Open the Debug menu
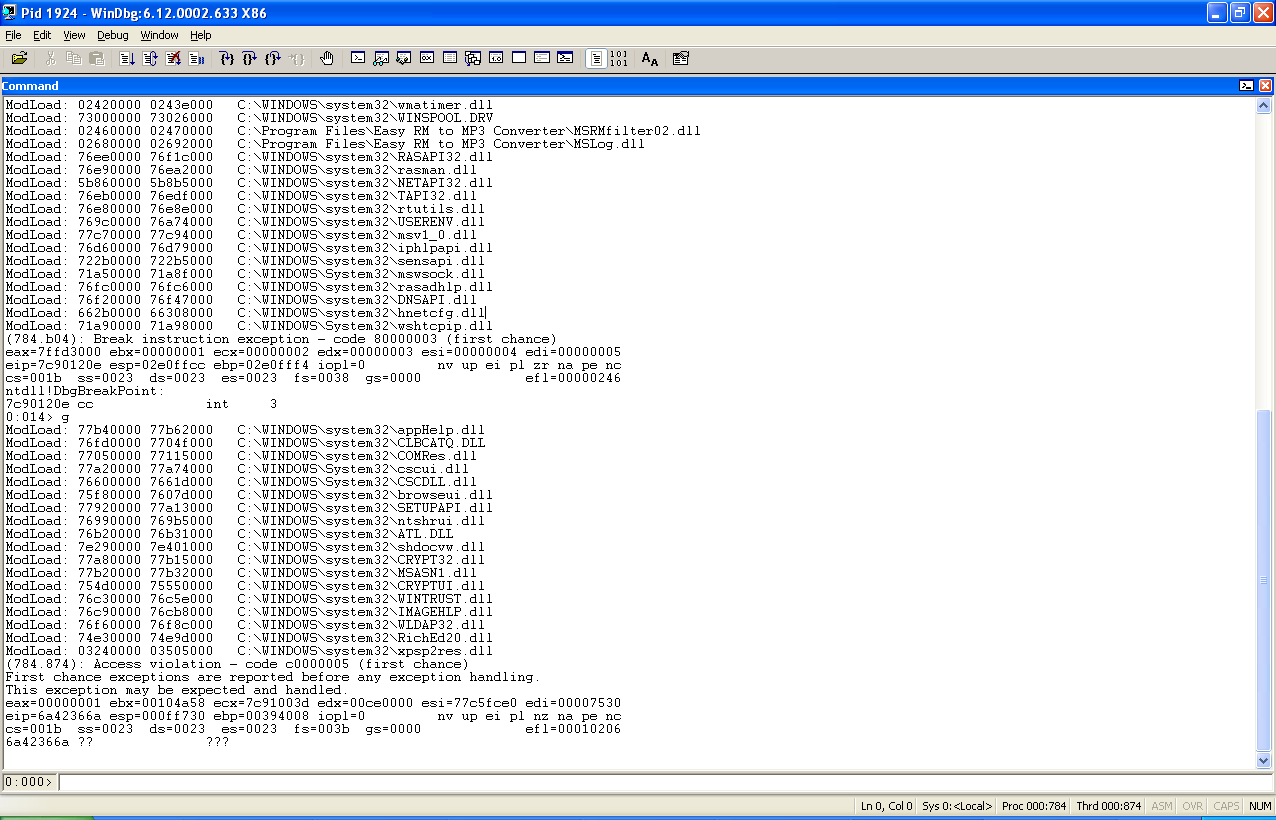Screen dimensions: 1276x820 pyautogui.click(x=112, y=35)
